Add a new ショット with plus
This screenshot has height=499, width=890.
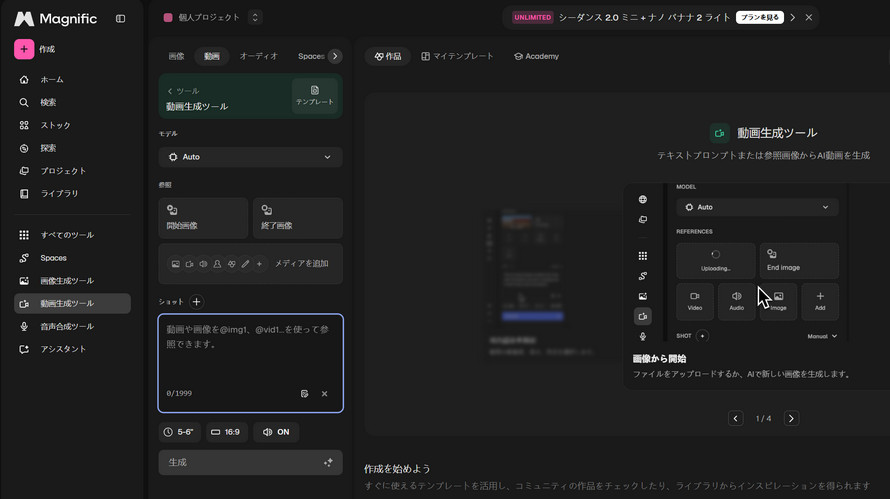coord(196,302)
